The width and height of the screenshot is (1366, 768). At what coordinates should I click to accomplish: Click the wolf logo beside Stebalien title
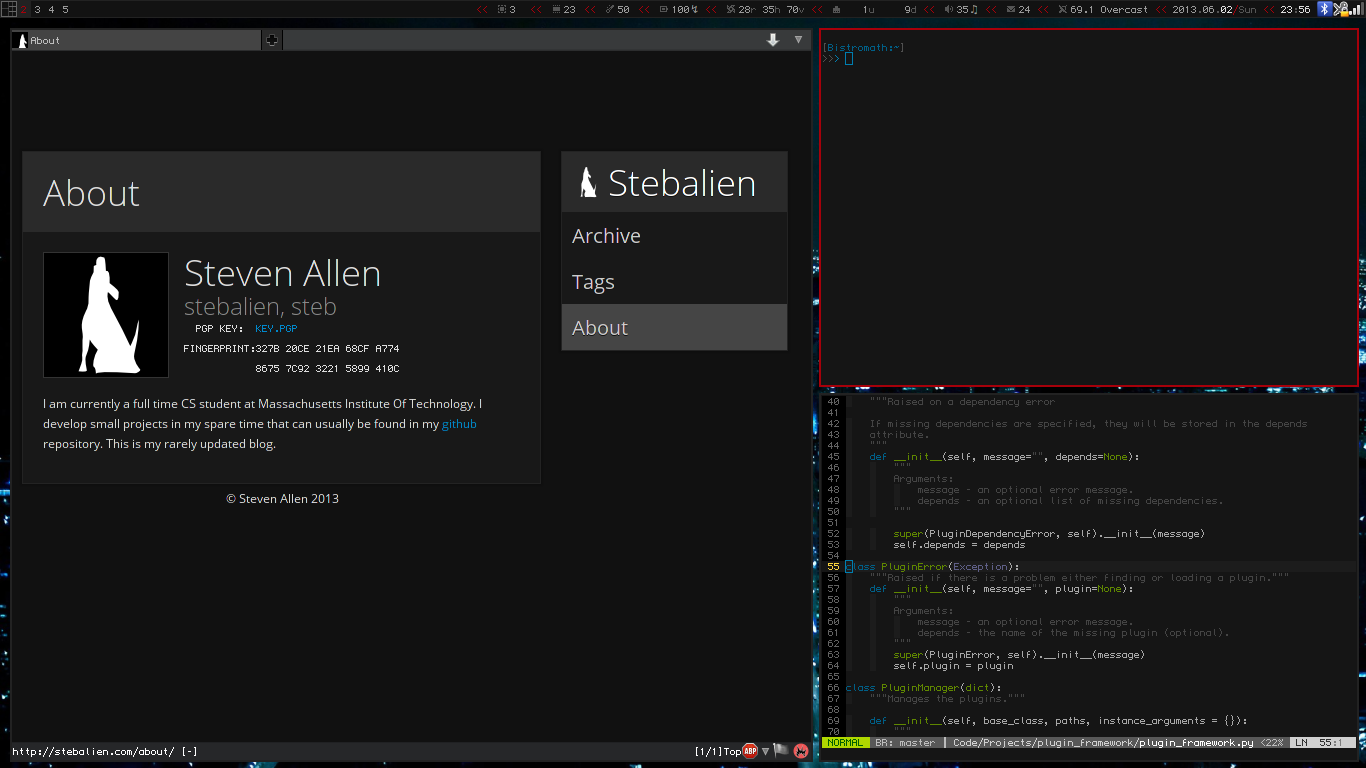pos(589,183)
